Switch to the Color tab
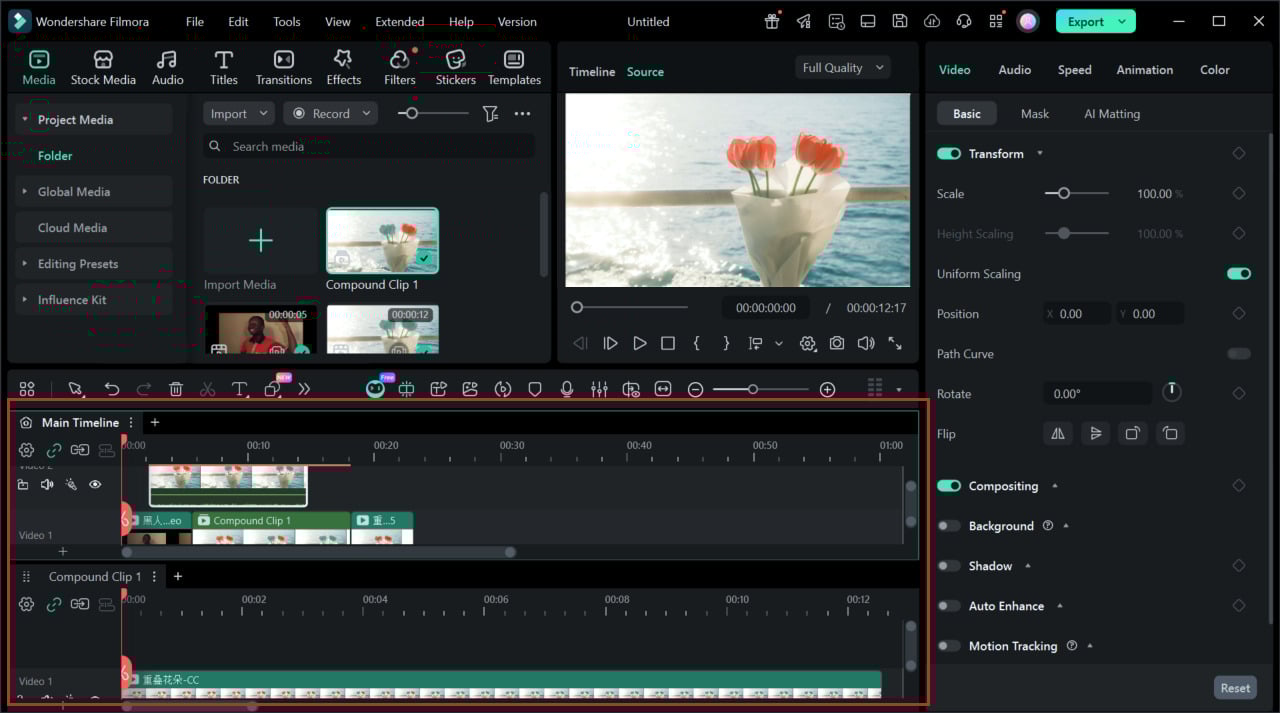The width and height of the screenshot is (1280, 713). (x=1214, y=70)
